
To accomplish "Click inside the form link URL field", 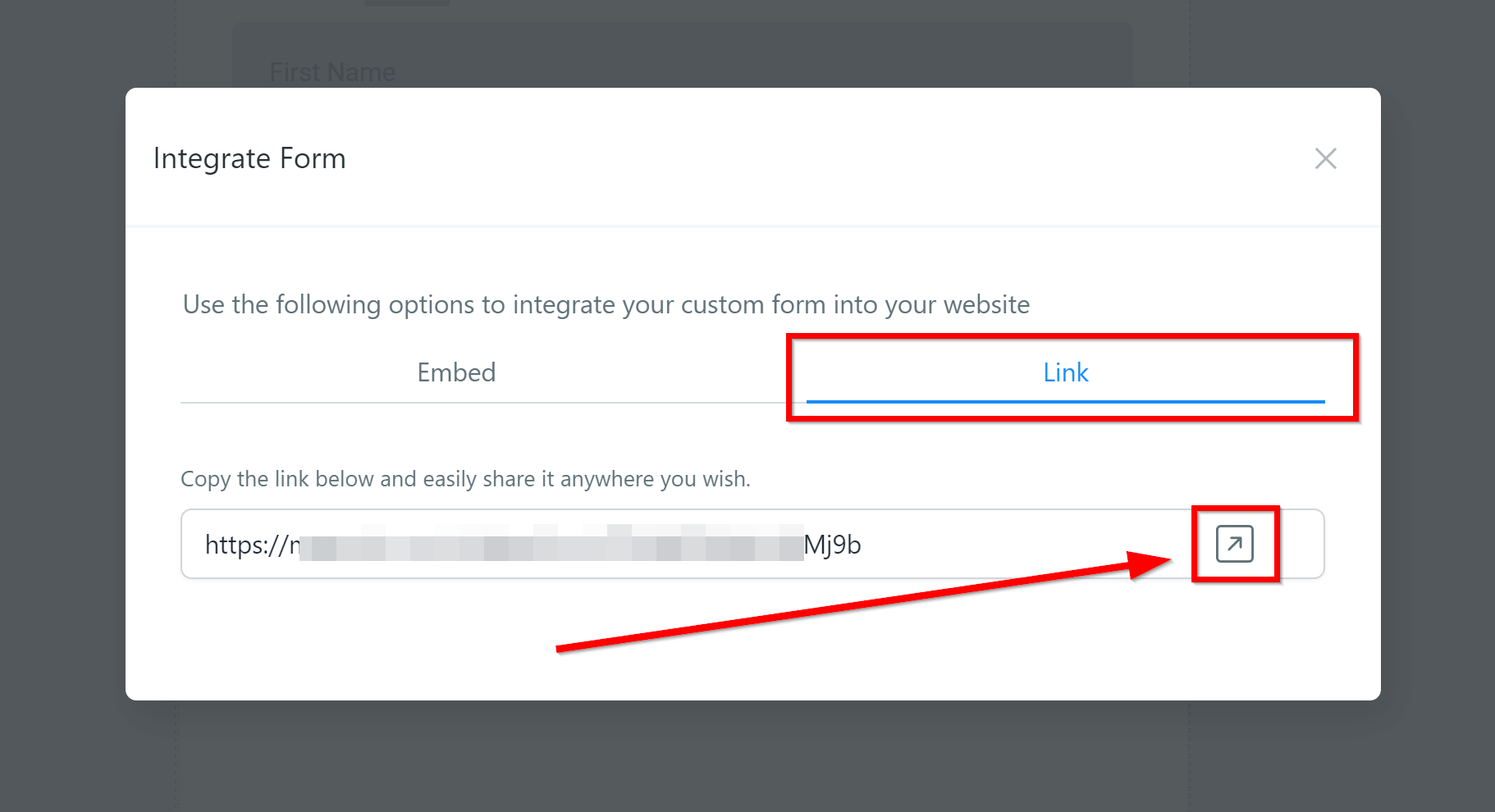I will click(985, 544).
